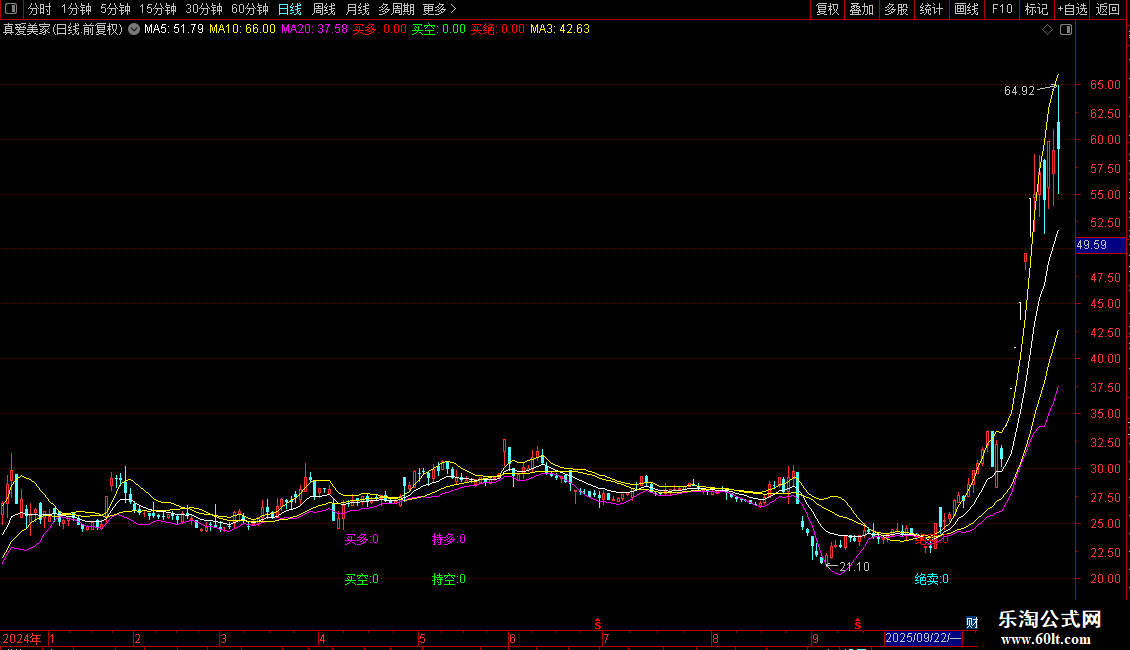Expand the 更多 period options
Screen dimensions: 1130x650
[440, 9]
